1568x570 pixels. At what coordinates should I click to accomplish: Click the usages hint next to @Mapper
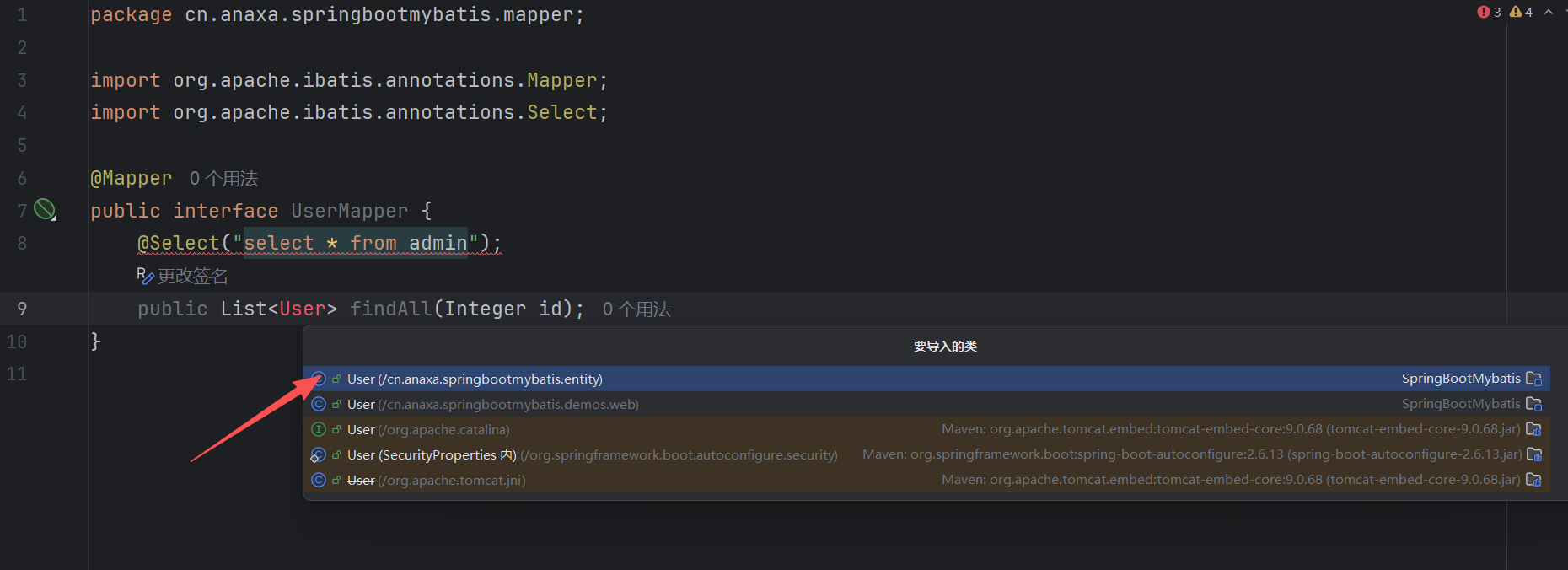click(223, 179)
